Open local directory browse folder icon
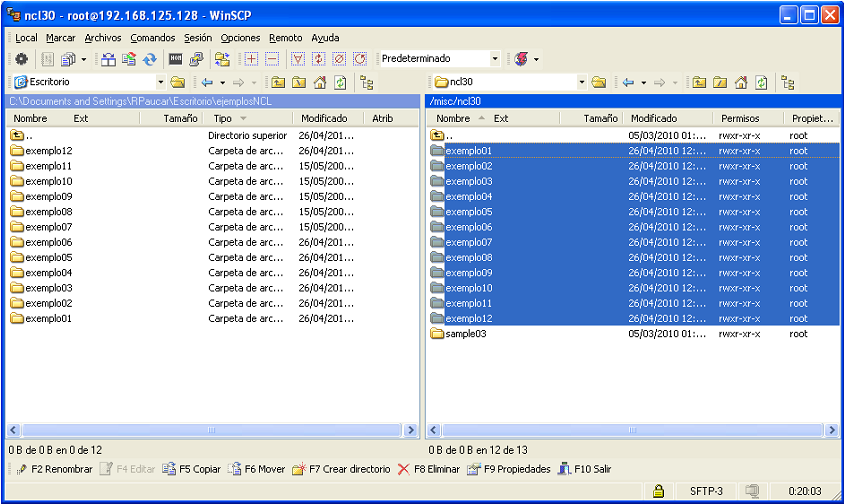Image resolution: width=844 pixels, height=504 pixels. 178,82
